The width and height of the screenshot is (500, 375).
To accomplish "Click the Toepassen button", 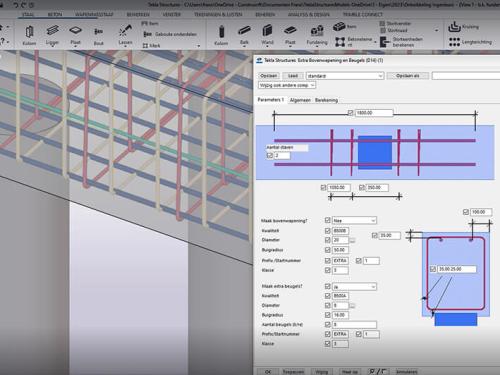I will click(293, 372).
